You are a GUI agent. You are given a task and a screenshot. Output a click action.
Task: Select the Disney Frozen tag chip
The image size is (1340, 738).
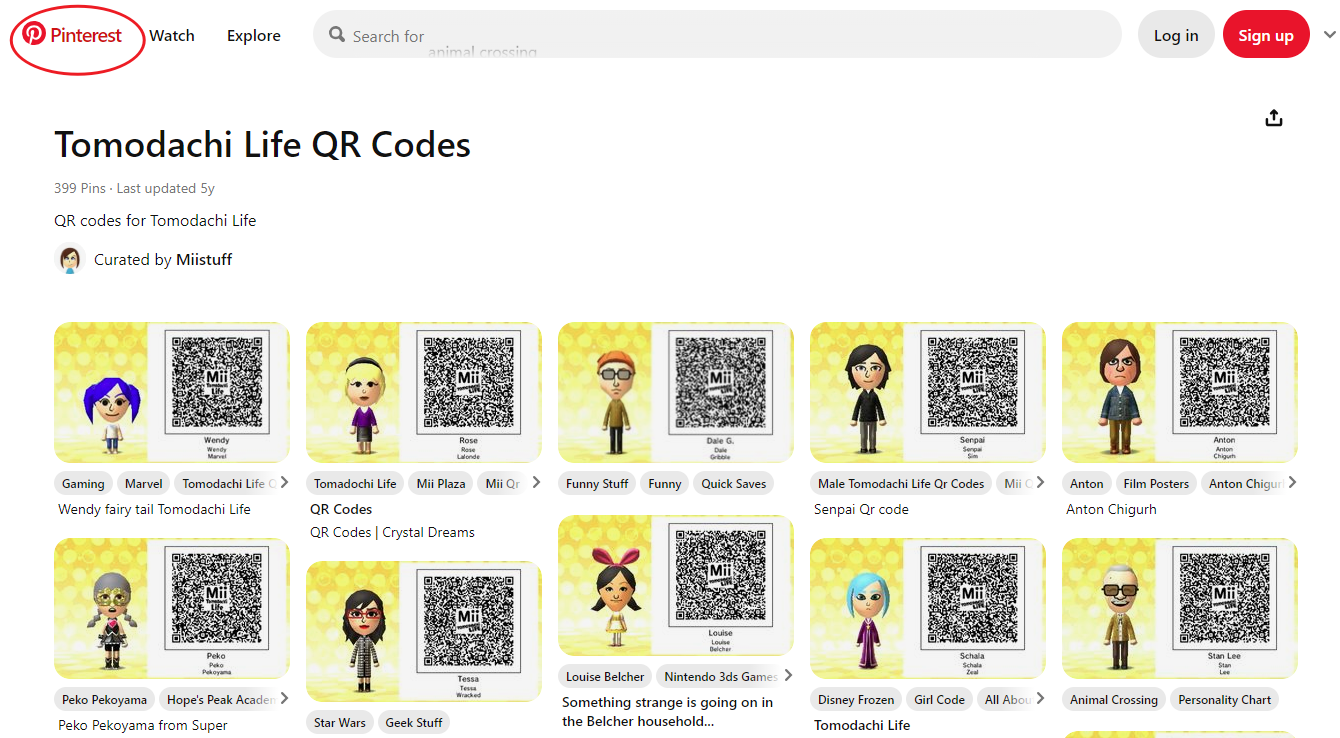[x=856, y=700]
